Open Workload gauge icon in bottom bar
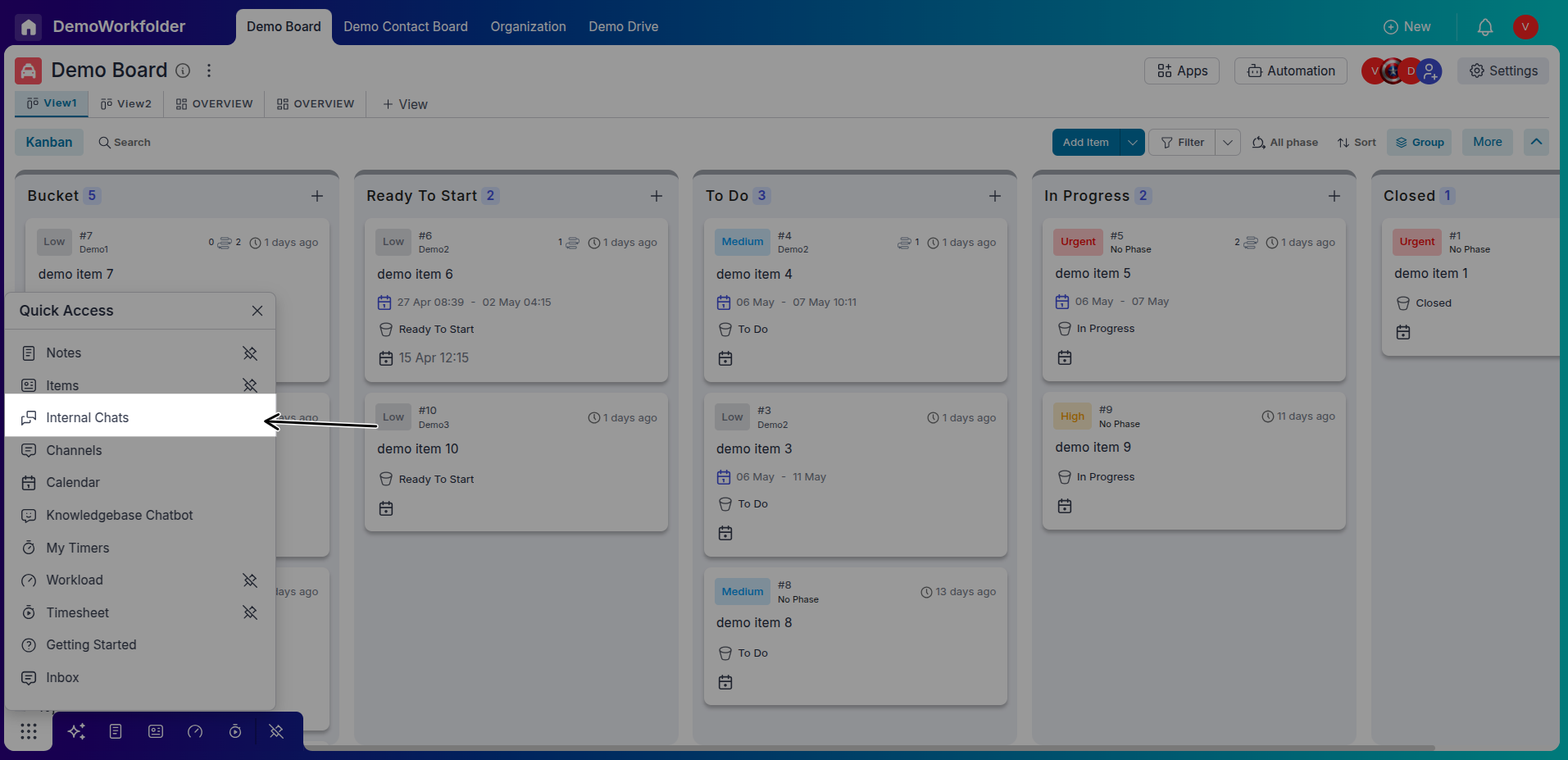The height and width of the screenshot is (760, 1568). coord(195,731)
